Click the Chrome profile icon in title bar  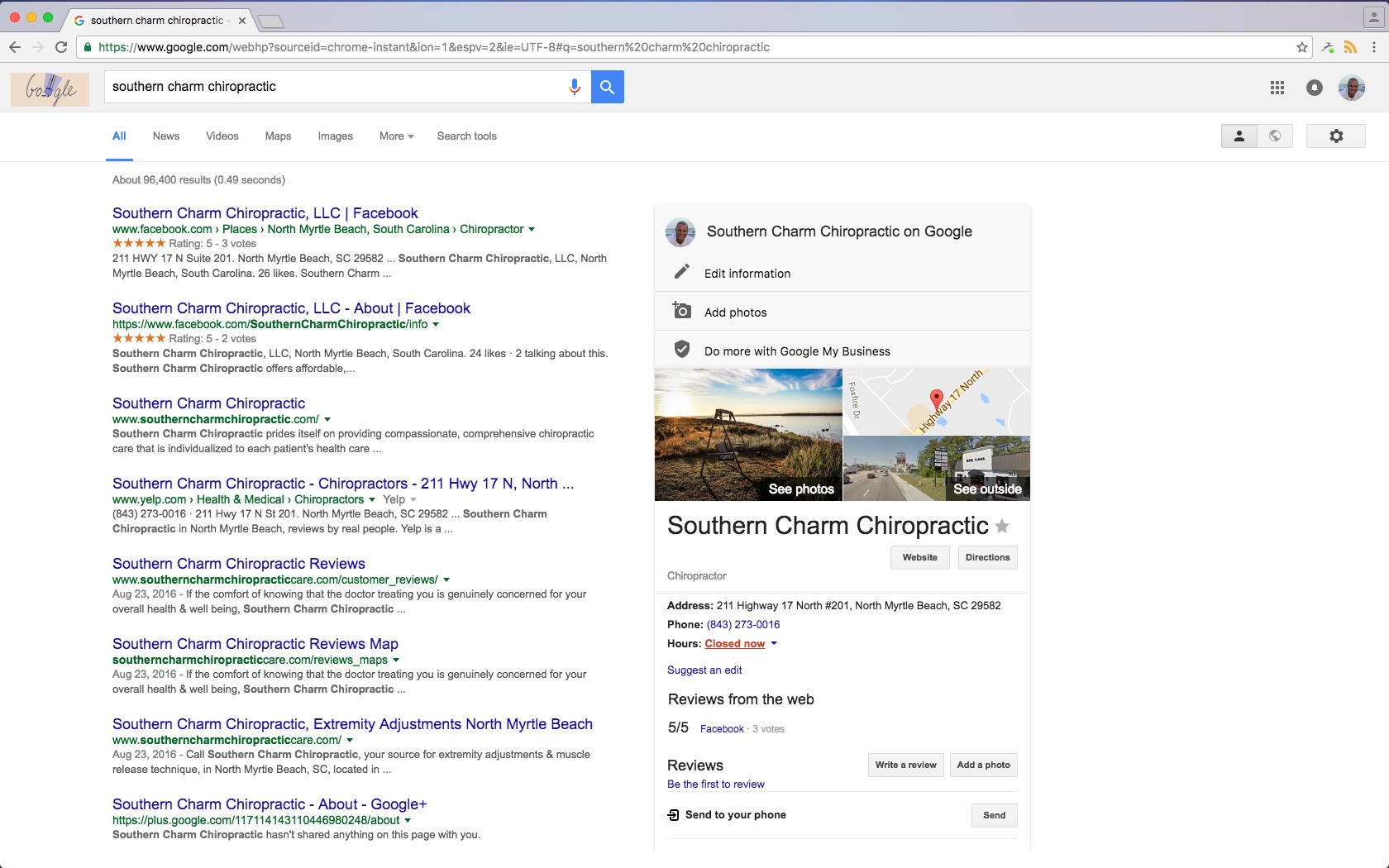(1372, 17)
